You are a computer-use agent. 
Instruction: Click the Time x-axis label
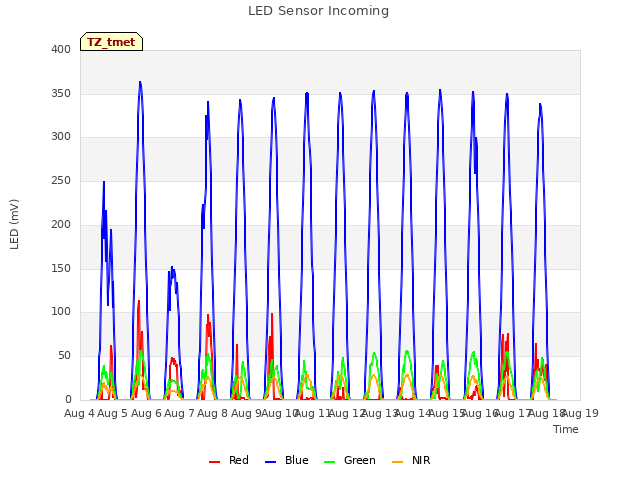(566, 429)
